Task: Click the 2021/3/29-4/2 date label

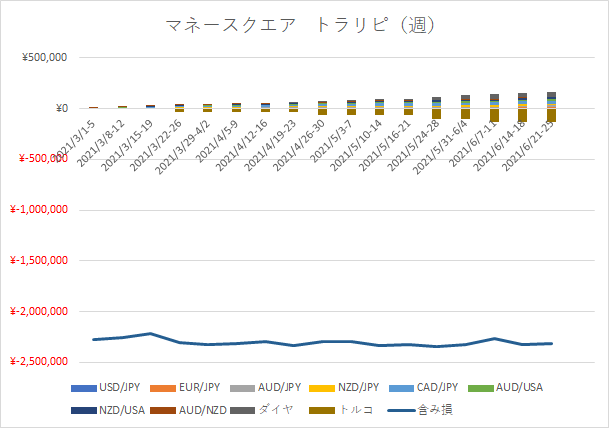Action: tap(183, 147)
